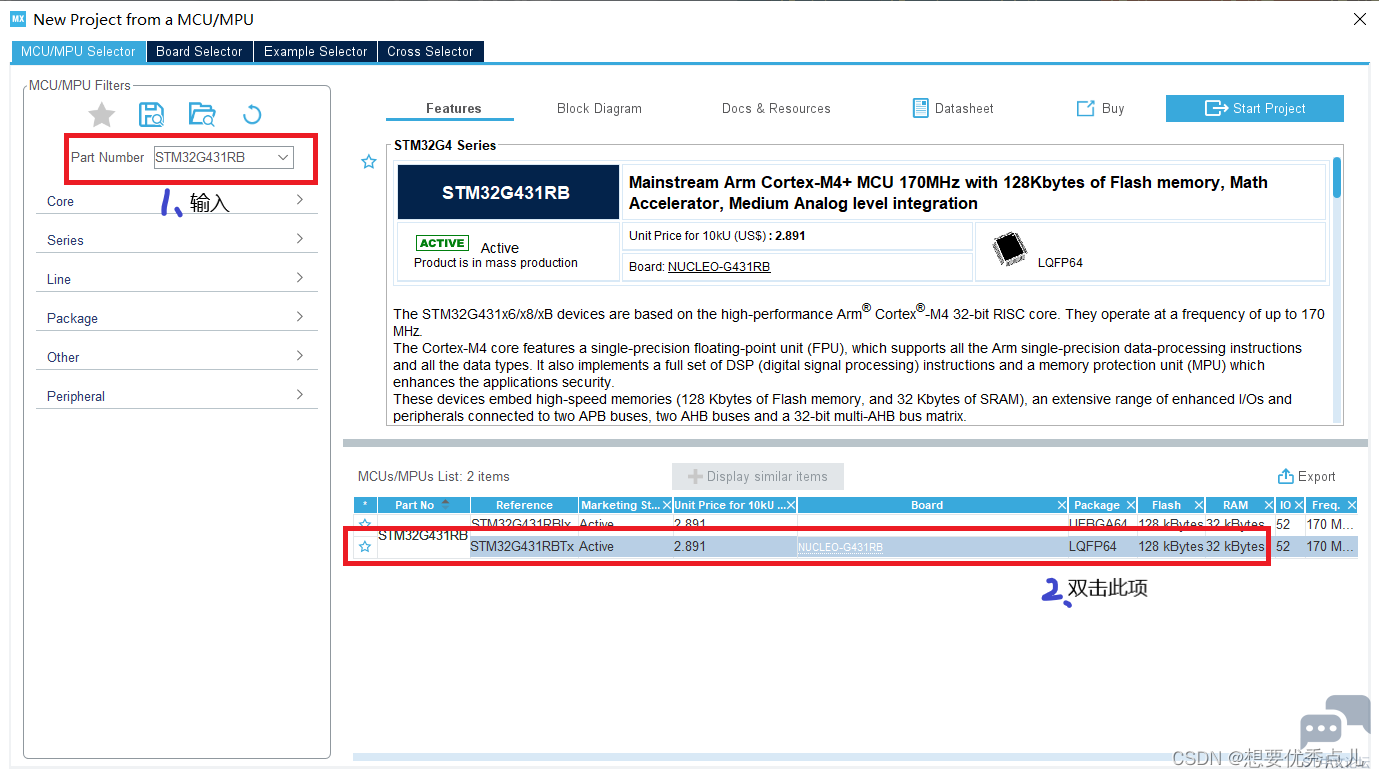Mark STM32G4 Series description as favorite star

[369, 162]
